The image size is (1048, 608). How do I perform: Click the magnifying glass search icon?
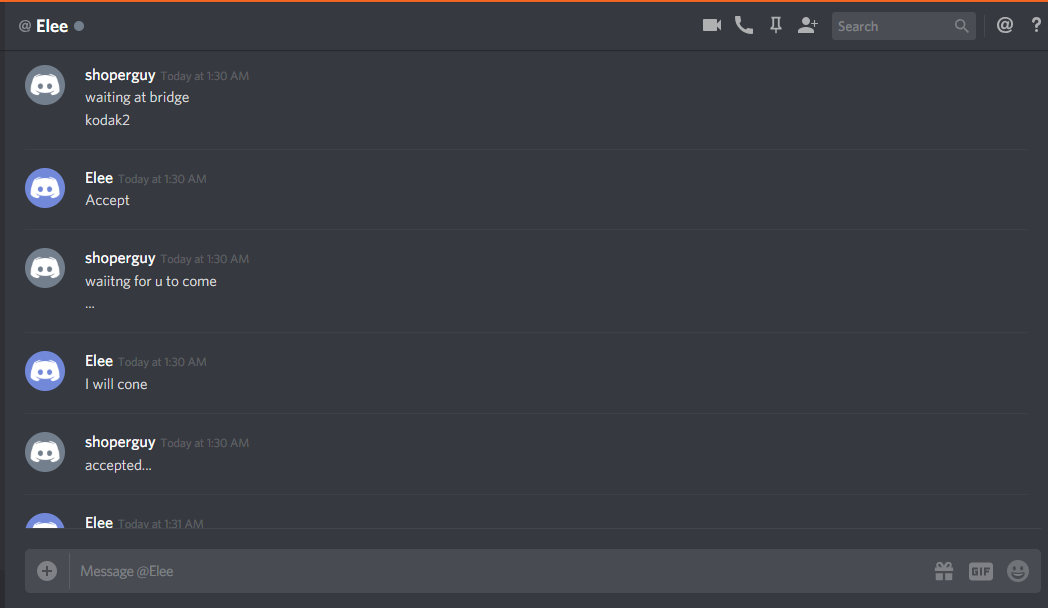tap(961, 26)
